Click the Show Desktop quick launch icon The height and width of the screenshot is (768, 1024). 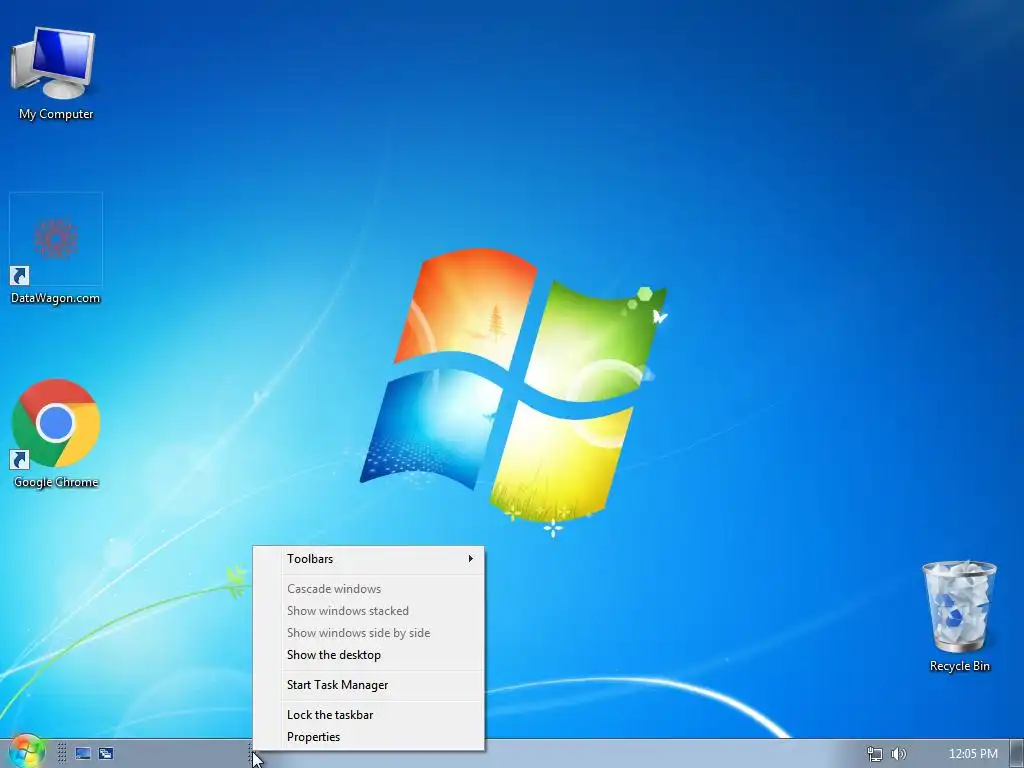(83, 753)
